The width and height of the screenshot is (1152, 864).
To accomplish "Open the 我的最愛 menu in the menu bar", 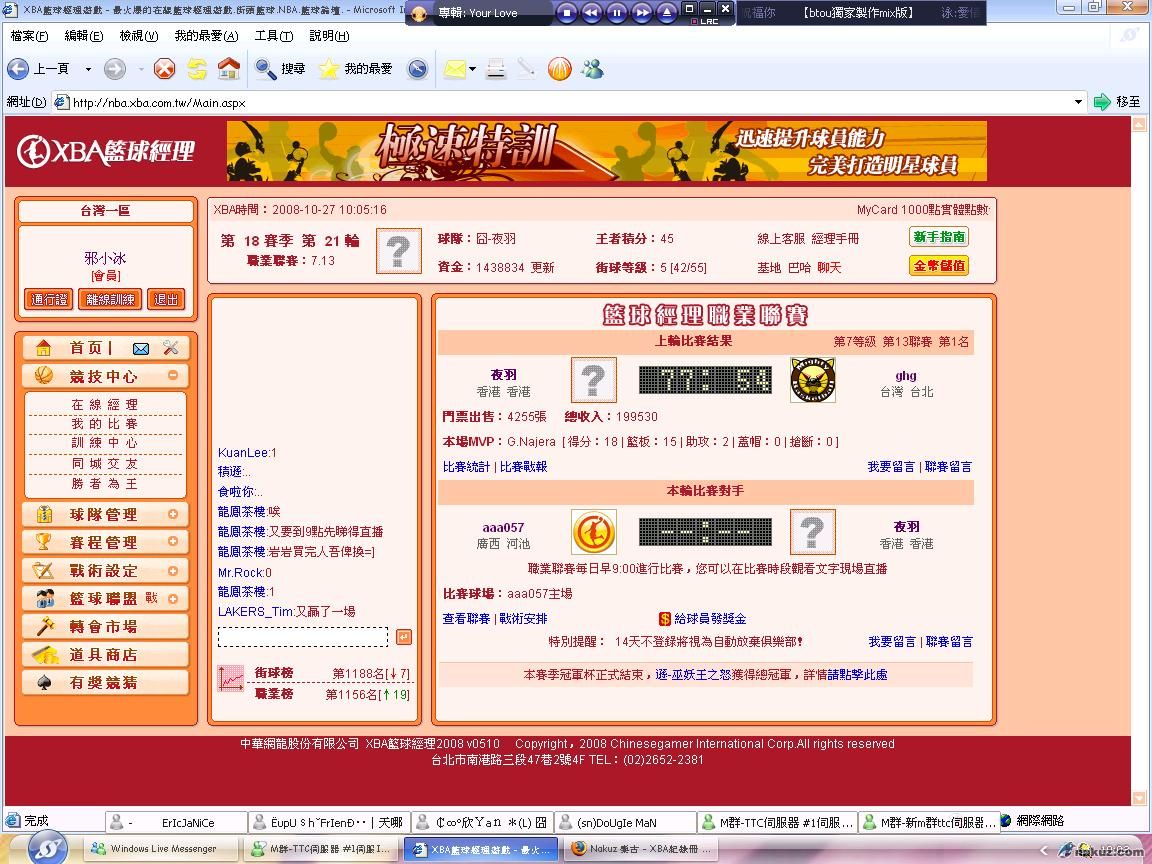I will pos(206,36).
